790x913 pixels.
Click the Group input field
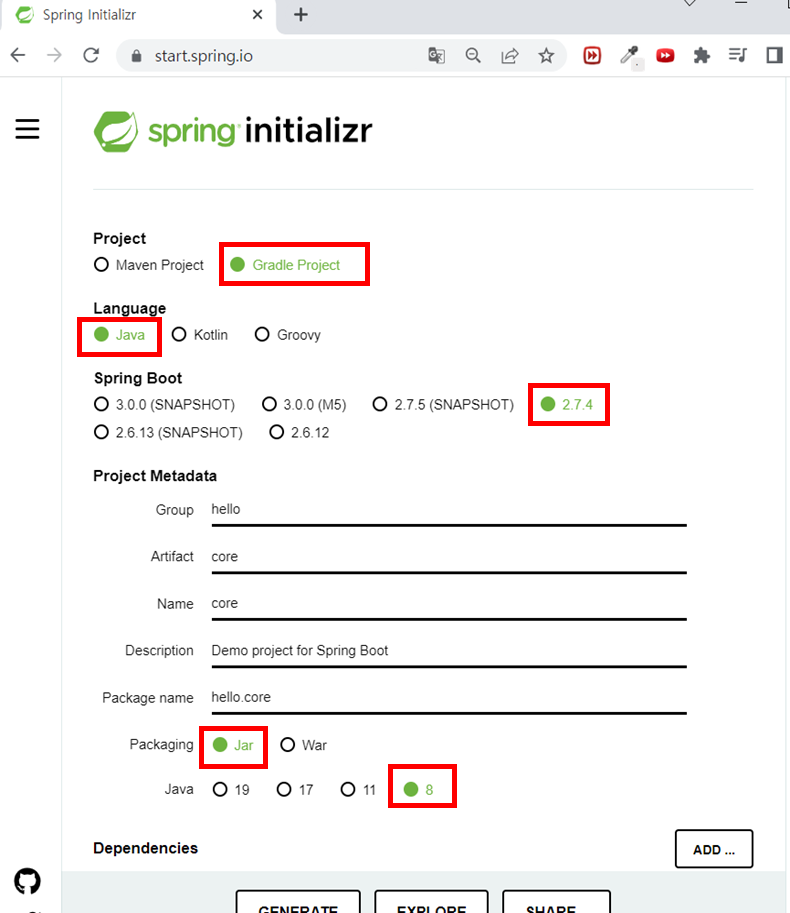pos(449,510)
